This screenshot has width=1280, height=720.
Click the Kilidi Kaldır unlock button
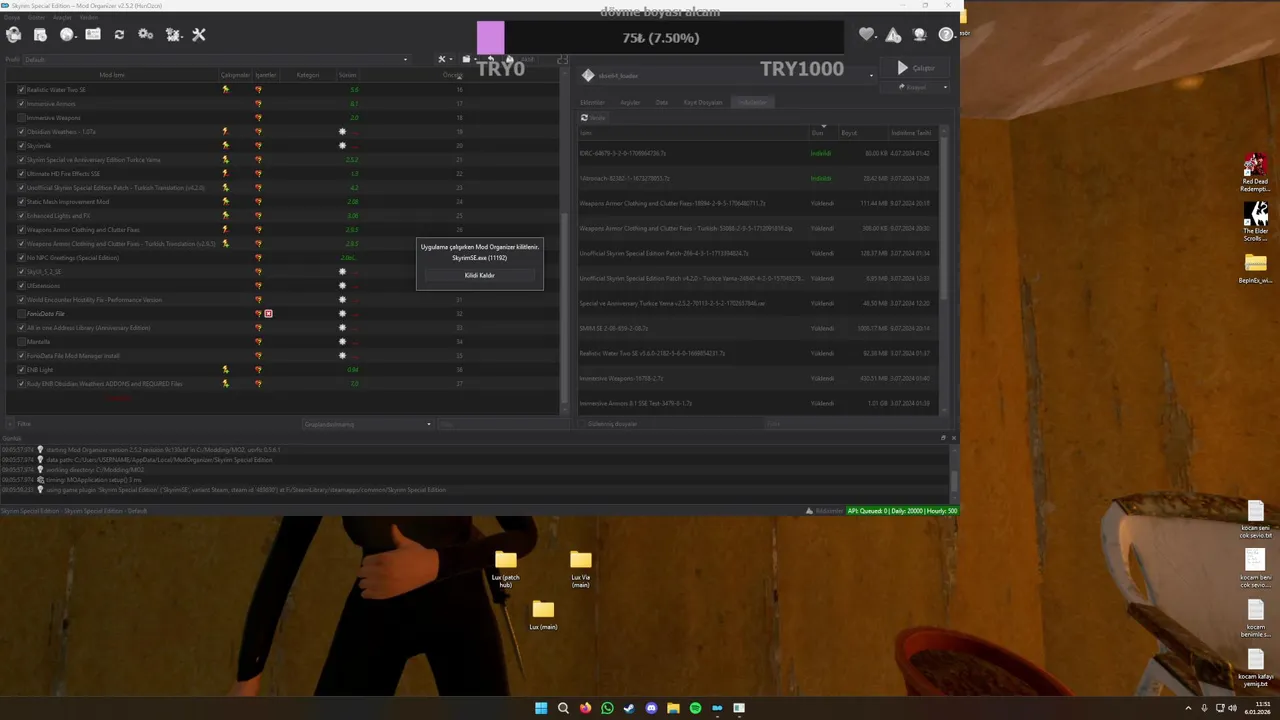pyautogui.click(x=480, y=275)
